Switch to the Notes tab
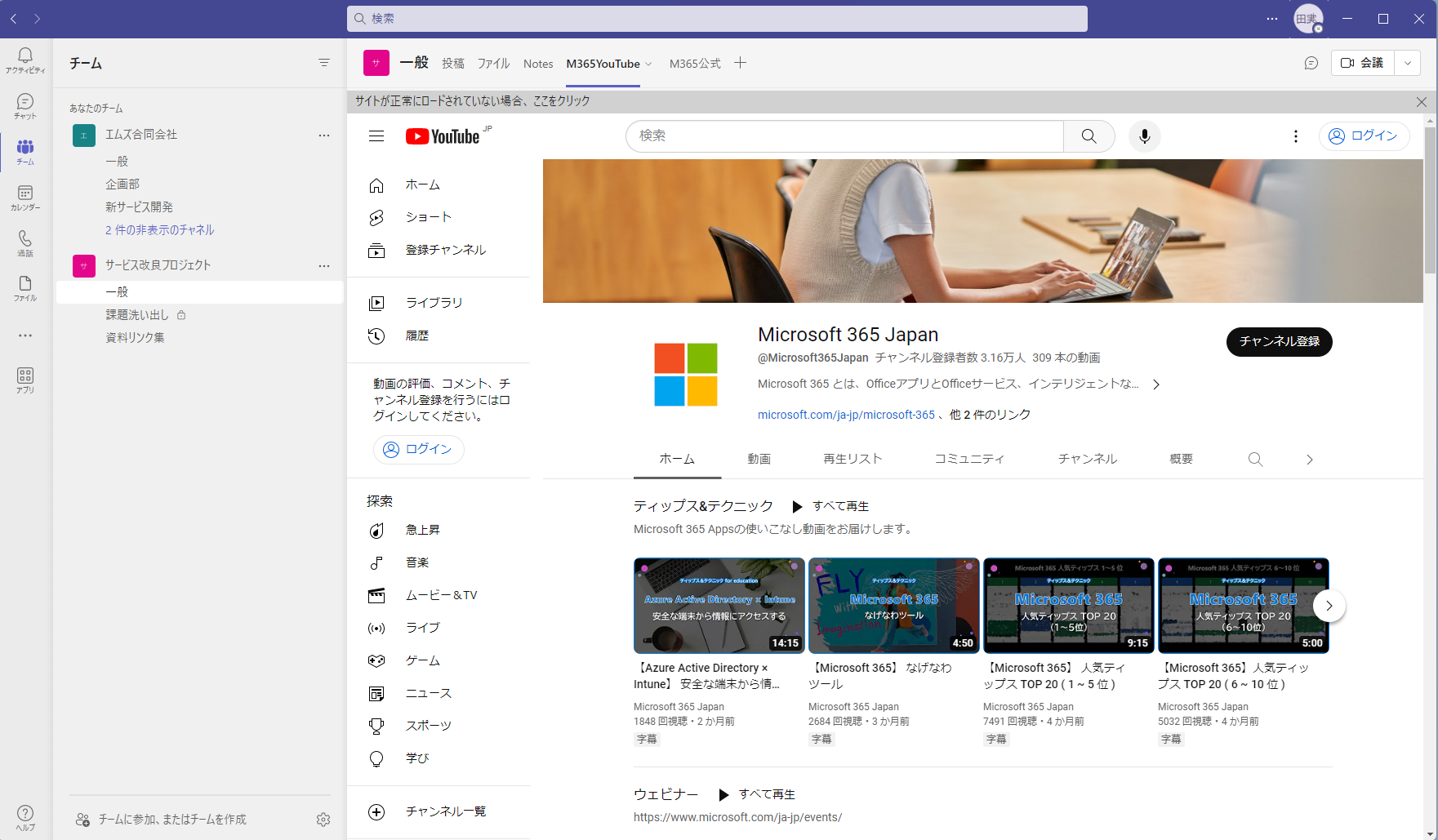Viewport: 1438px width, 840px height. [538, 64]
